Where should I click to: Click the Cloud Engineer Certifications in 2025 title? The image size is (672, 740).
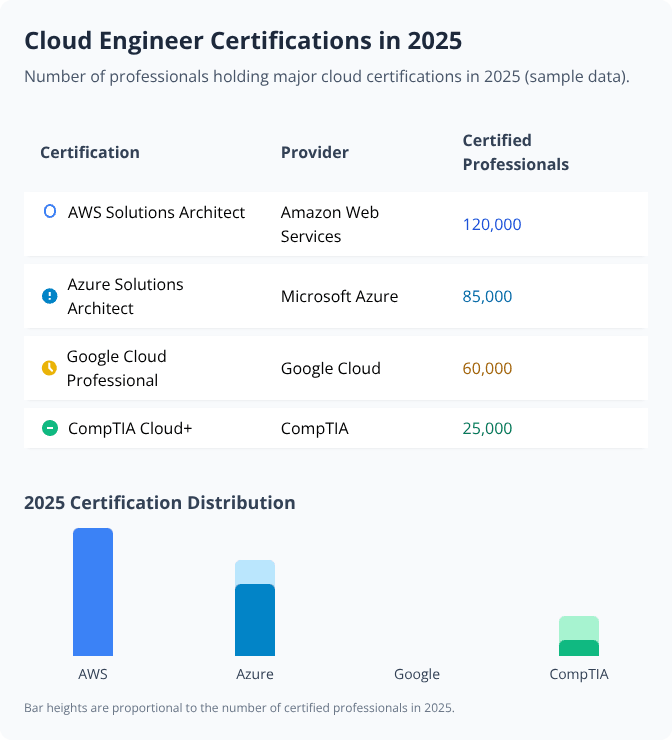(x=243, y=41)
